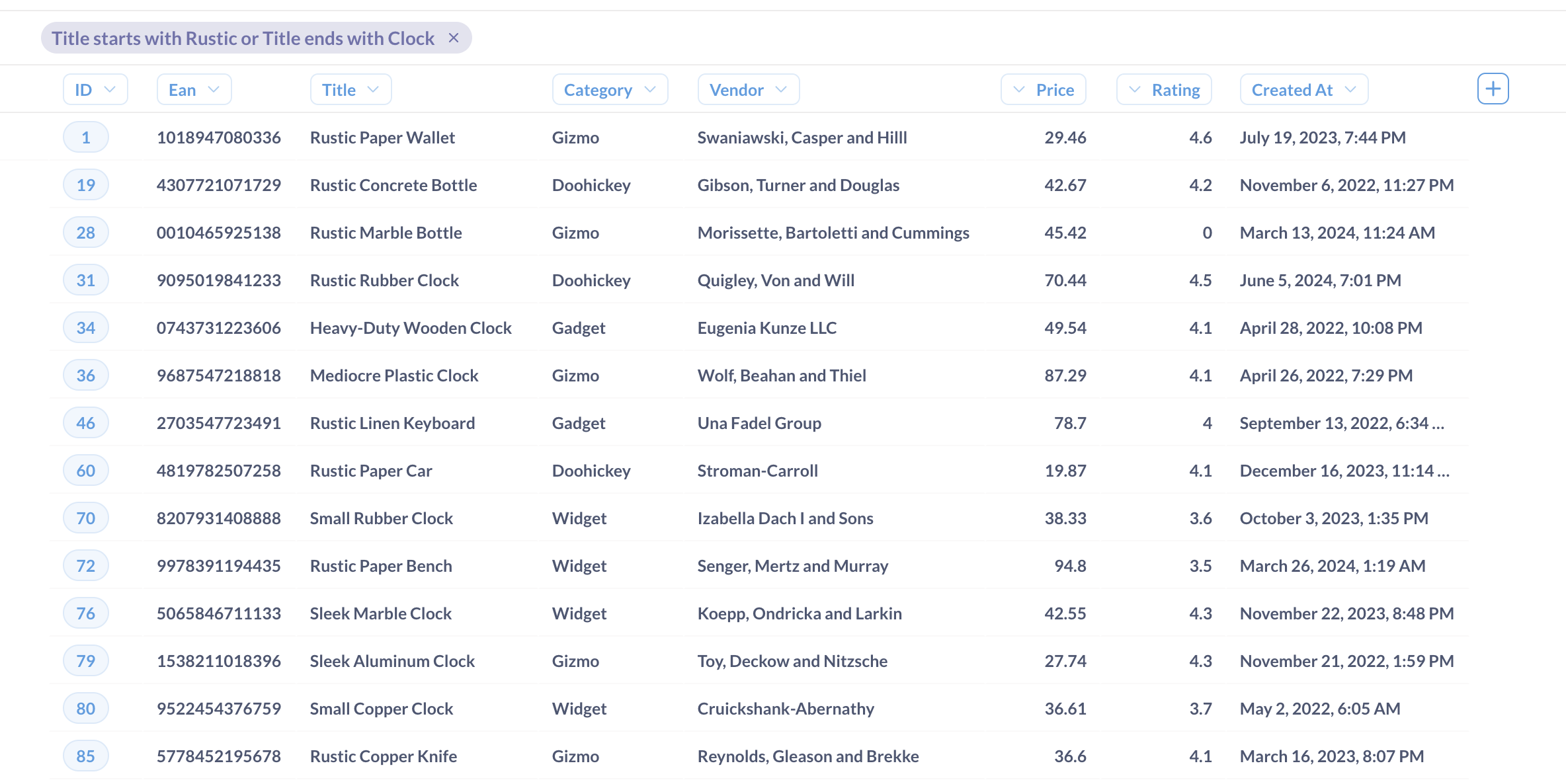Select ID badge 85 for Rustic Copper Knife
The width and height of the screenshot is (1566, 784).
[85, 756]
